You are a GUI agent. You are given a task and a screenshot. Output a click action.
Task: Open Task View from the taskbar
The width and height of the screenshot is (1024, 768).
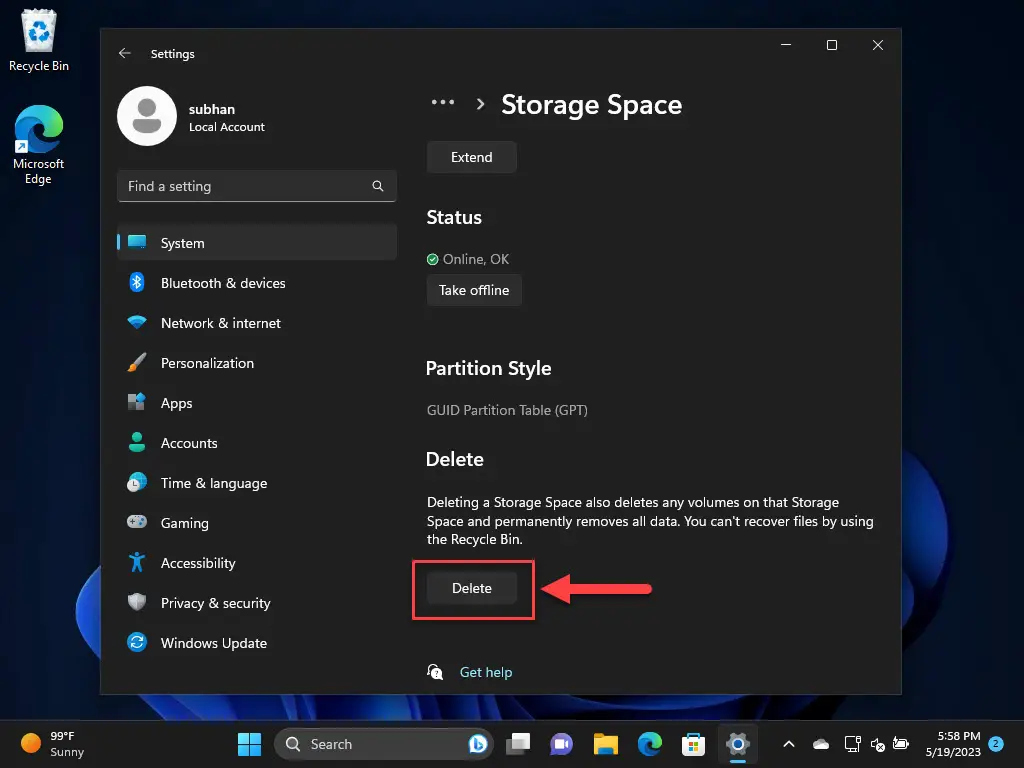[519, 744]
